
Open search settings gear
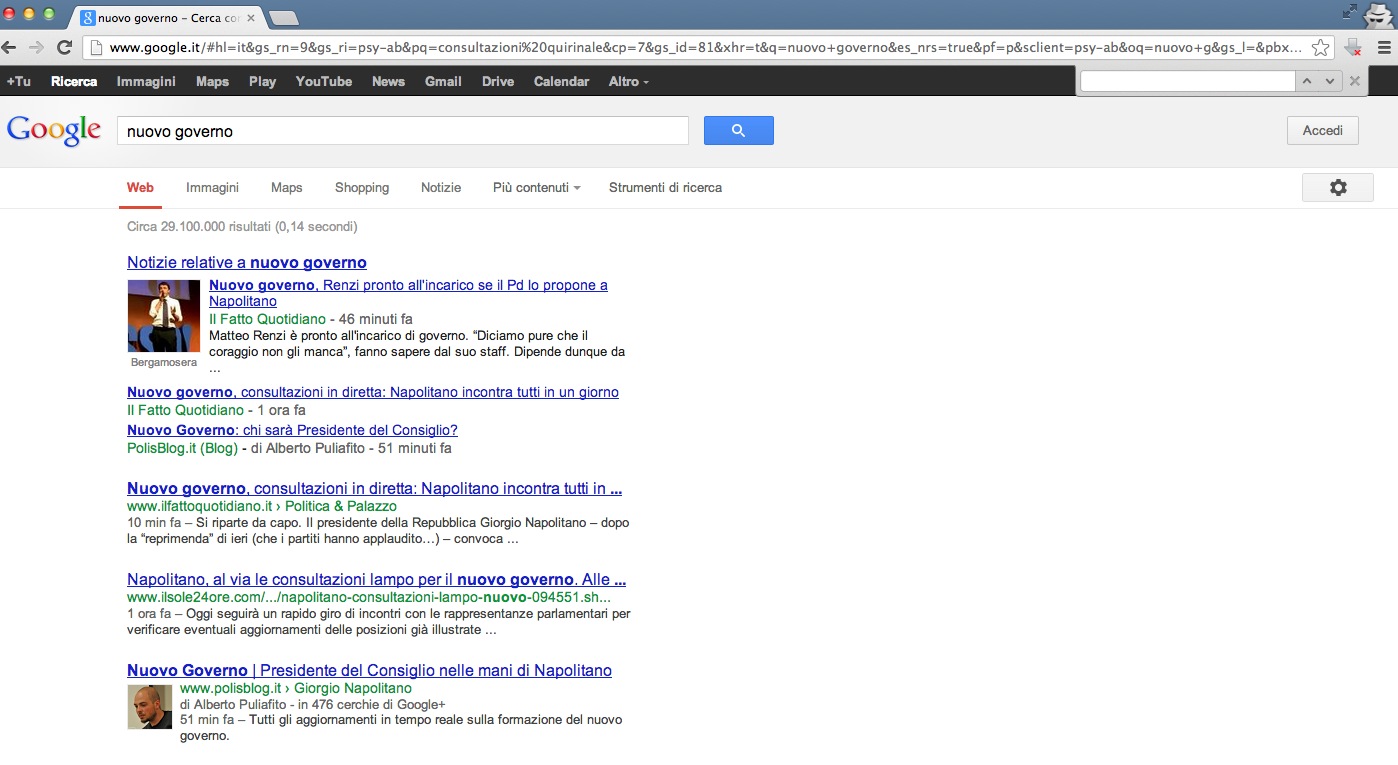[x=1338, y=187]
